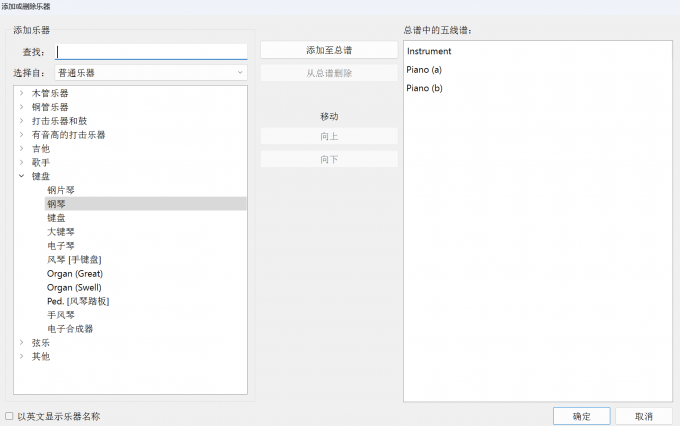The height and width of the screenshot is (426, 680).
Task: Select the 弦乐 category label
Action: coord(41,342)
